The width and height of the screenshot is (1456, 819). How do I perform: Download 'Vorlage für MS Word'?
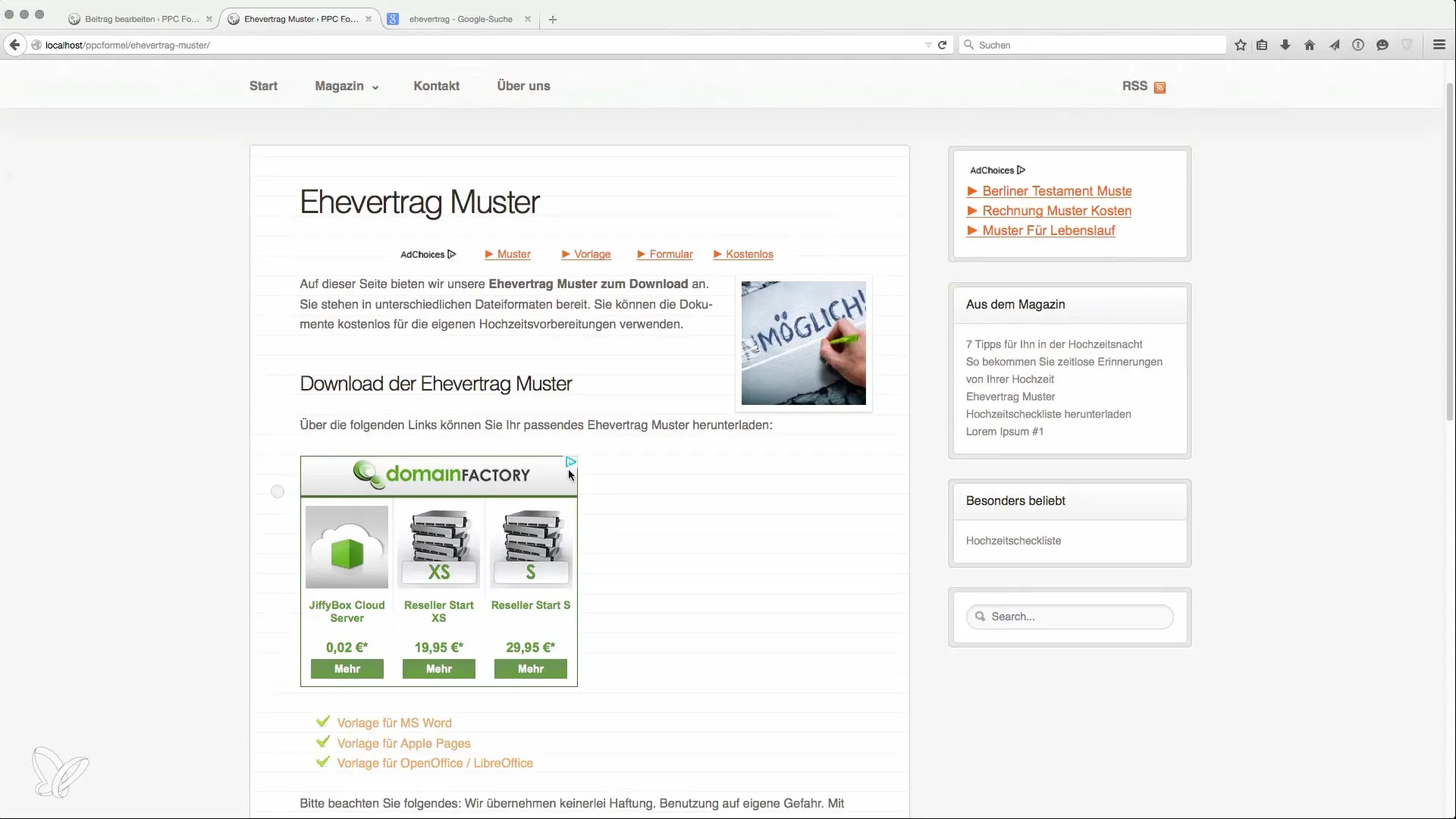click(394, 723)
